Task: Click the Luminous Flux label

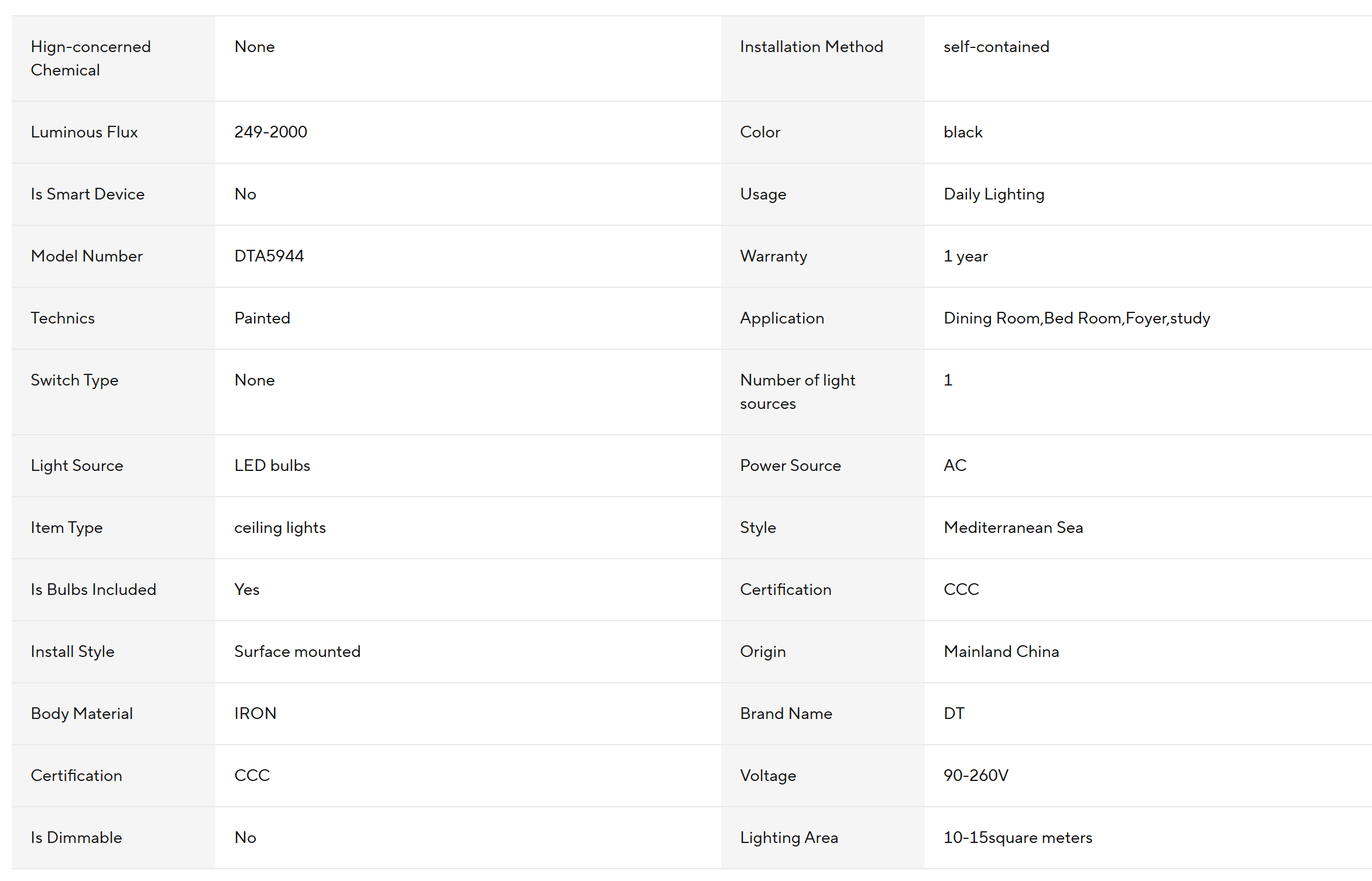Action: [84, 132]
